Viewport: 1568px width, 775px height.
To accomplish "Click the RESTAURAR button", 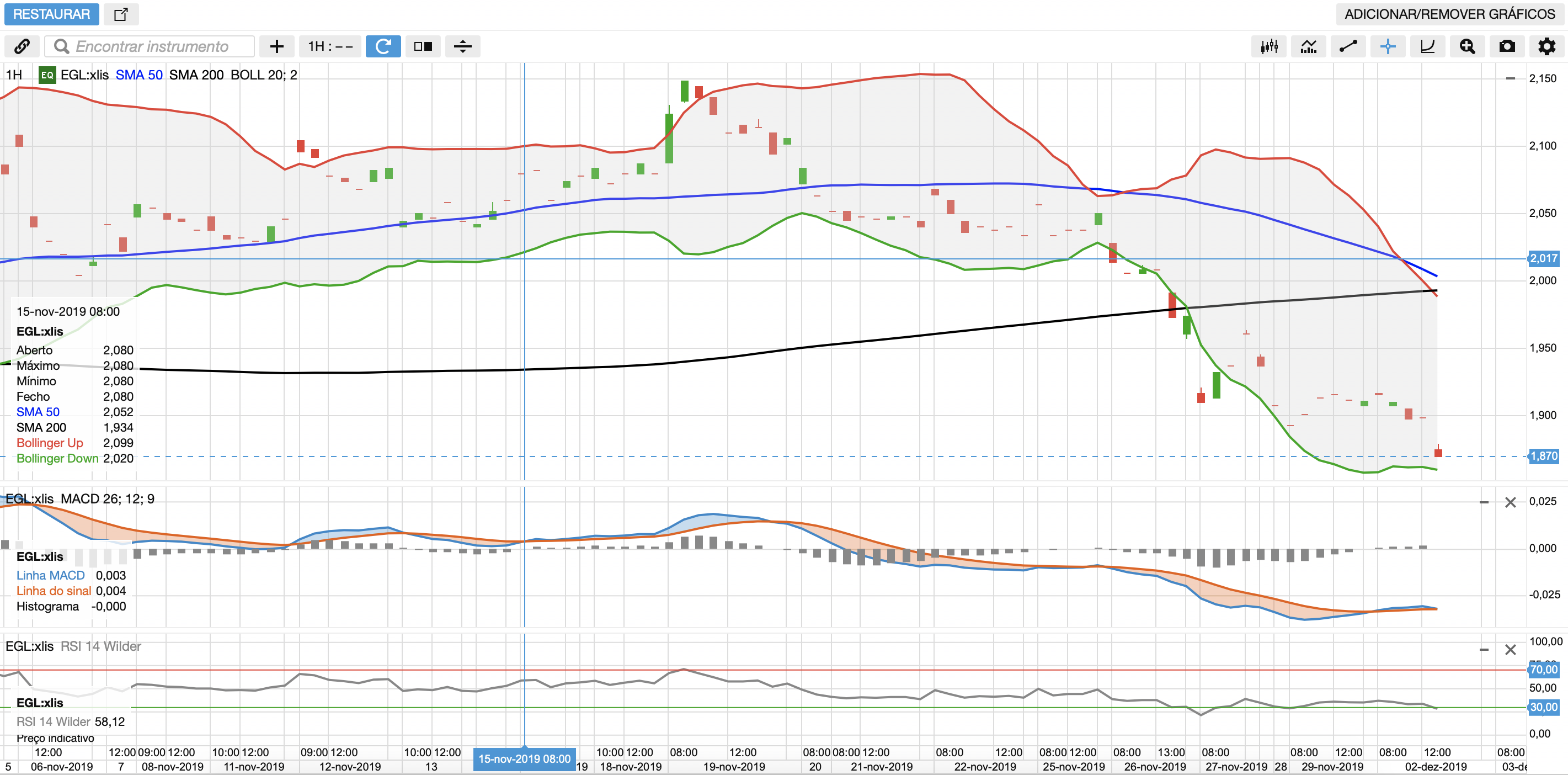I will tap(52, 14).
